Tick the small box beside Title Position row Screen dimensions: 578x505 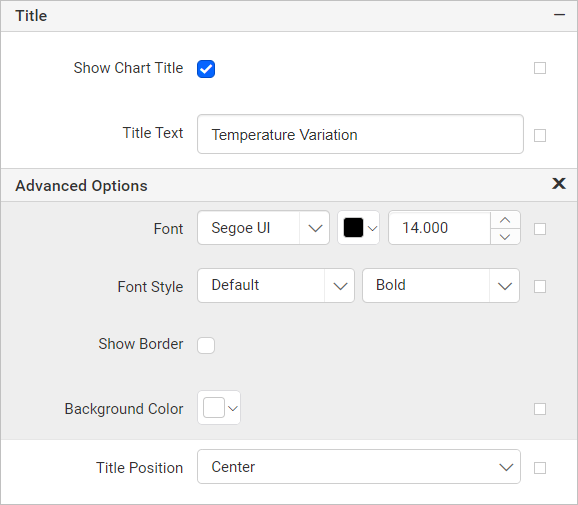pyautogui.click(x=540, y=468)
